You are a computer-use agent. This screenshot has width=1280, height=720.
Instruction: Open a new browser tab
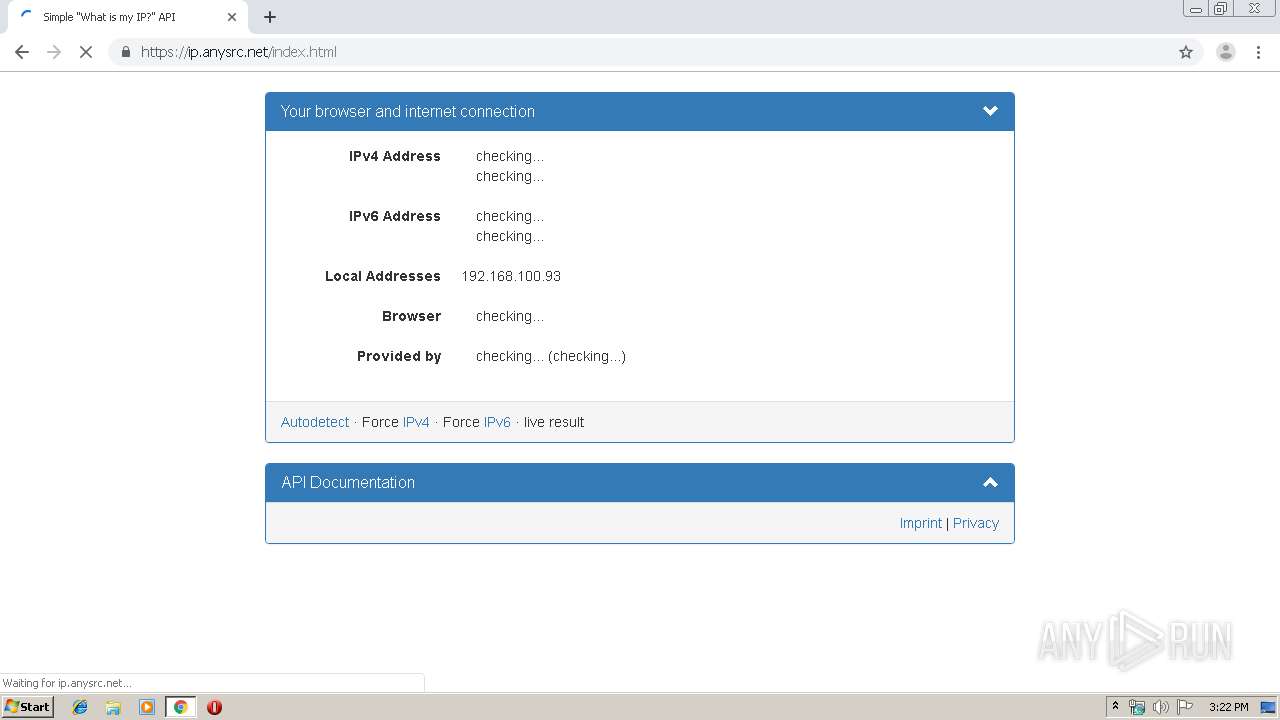tap(270, 17)
